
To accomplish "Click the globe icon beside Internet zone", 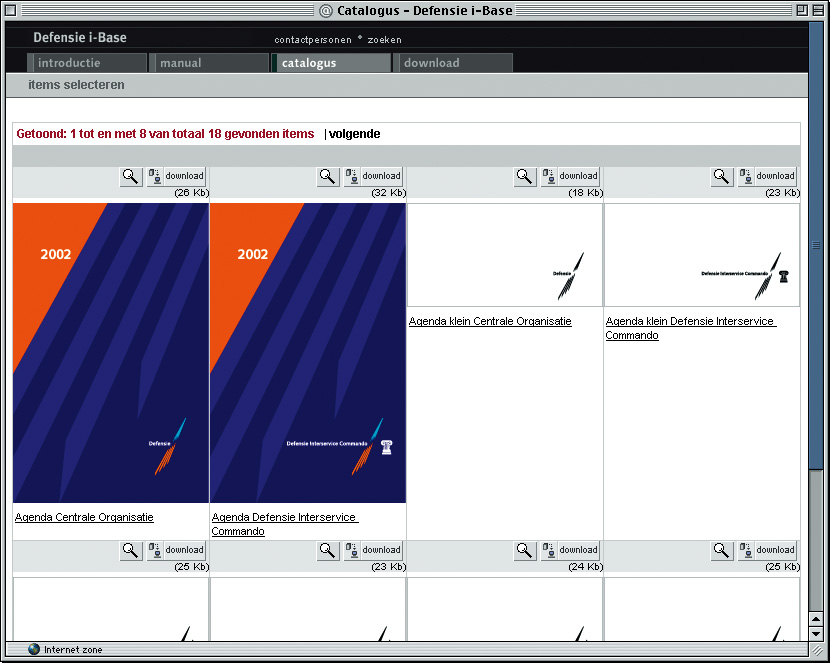I will point(34,649).
